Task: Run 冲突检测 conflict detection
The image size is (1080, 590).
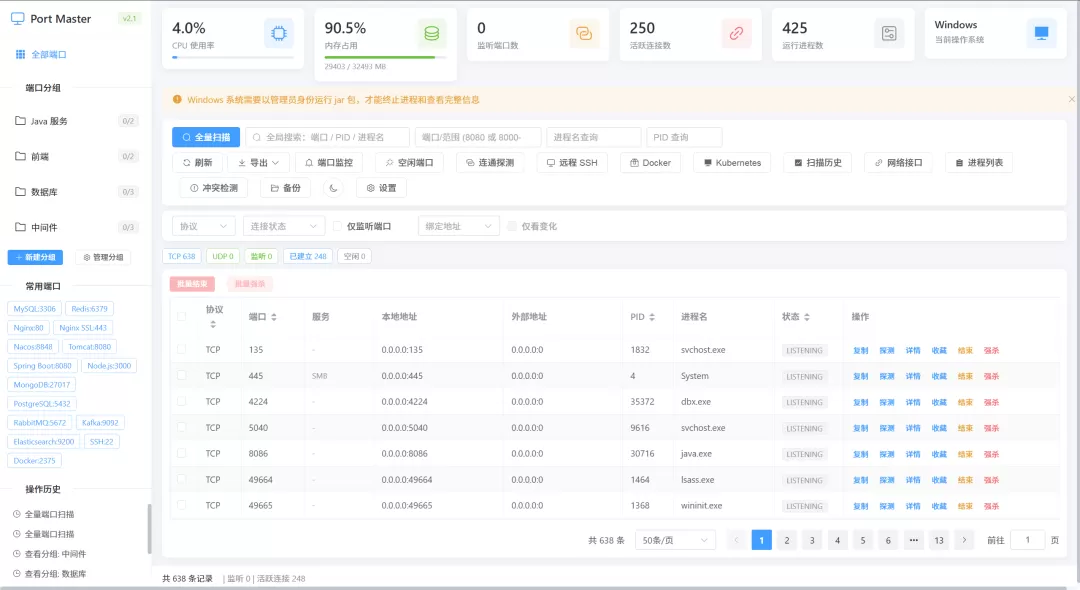Action: (214, 188)
